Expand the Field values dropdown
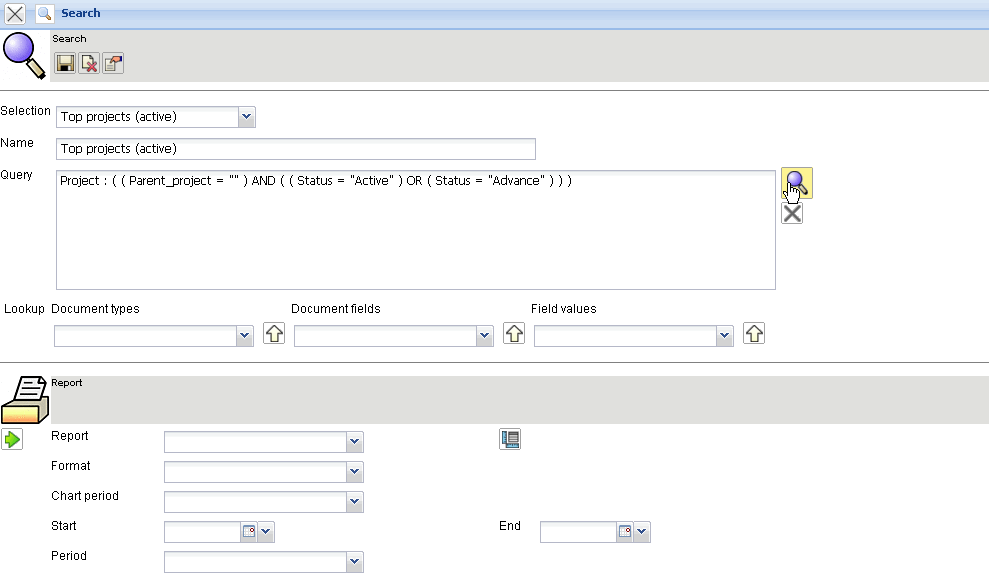Image resolution: width=989 pixels, height=579 pixels. click(x=725, y=337)
